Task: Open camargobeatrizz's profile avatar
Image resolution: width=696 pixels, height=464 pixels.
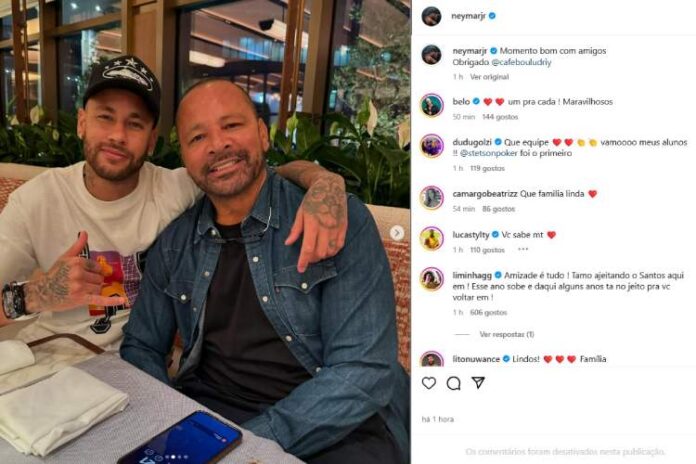Action: [x=432, y=198]
